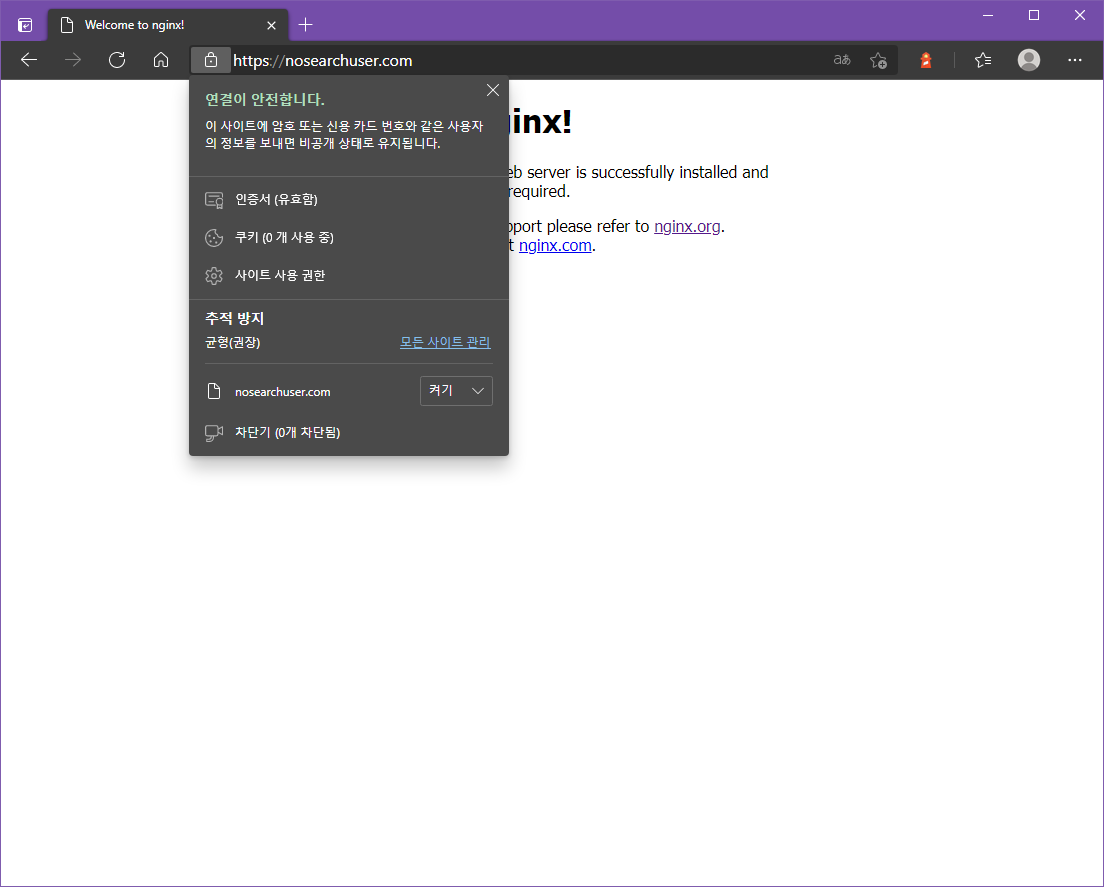Select the Welcome to nginx! tab
Image resolution: width=1104 pixels, height=887 pixels.
point(168,25)
